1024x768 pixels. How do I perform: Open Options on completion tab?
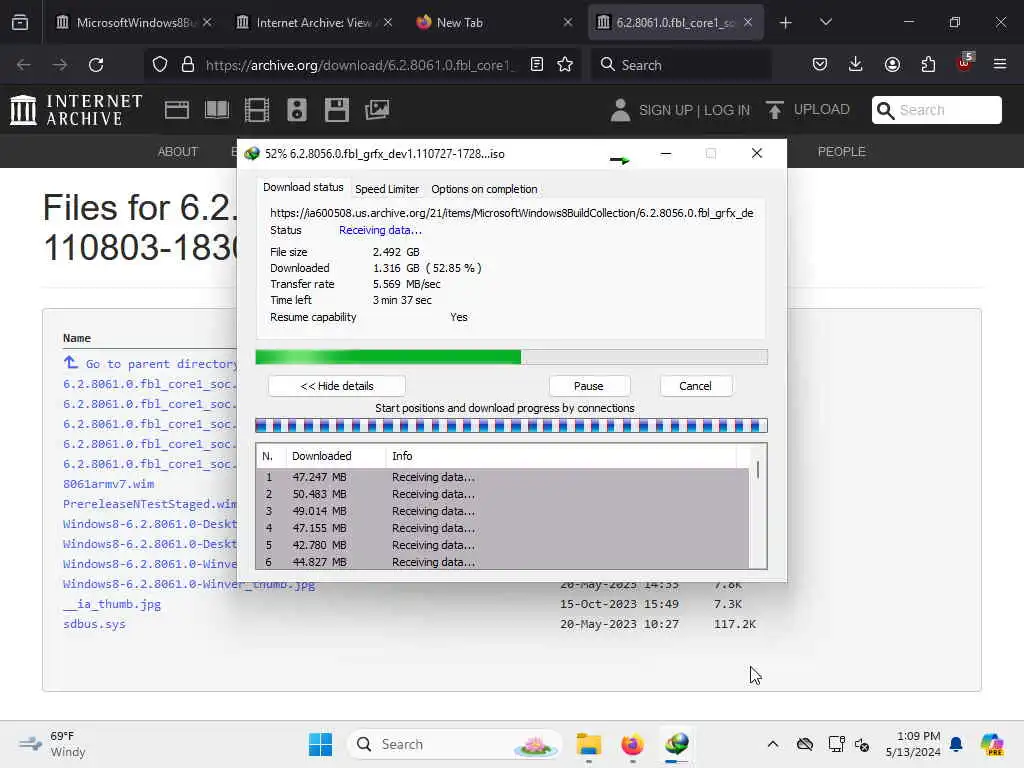(x=484, y=189)
